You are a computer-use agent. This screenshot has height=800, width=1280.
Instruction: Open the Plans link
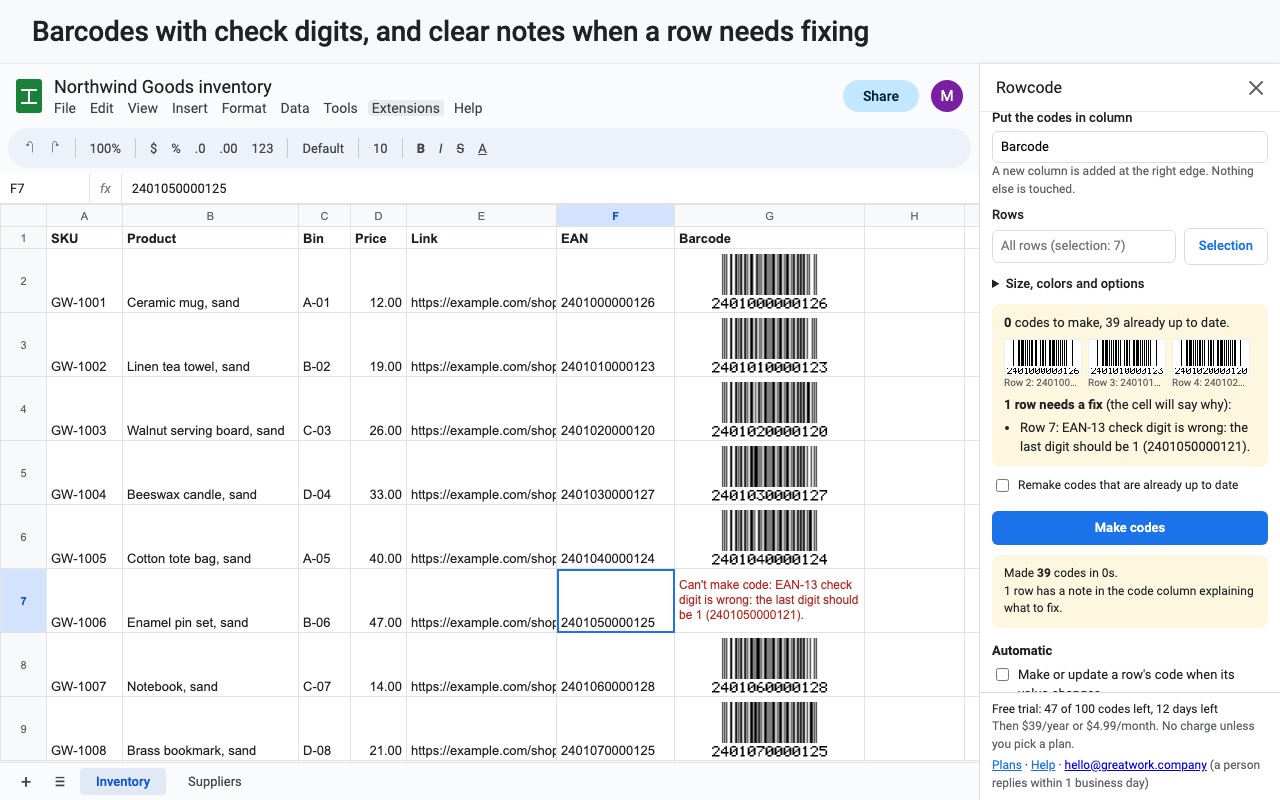(x=1007, y=765)
